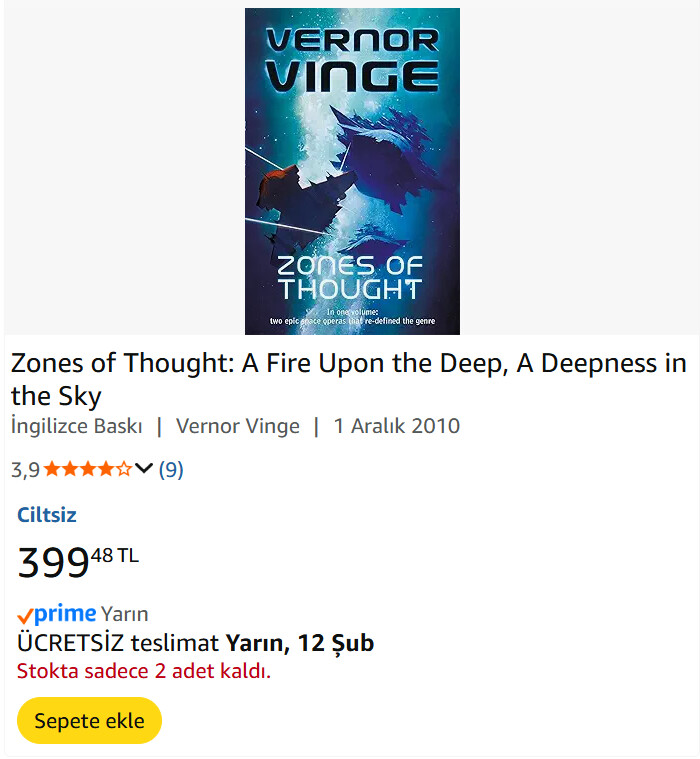Screen dimensions: 700x759
Task: Click the İngilizce Baskı edition label
Action: click(x=77, y=426)
